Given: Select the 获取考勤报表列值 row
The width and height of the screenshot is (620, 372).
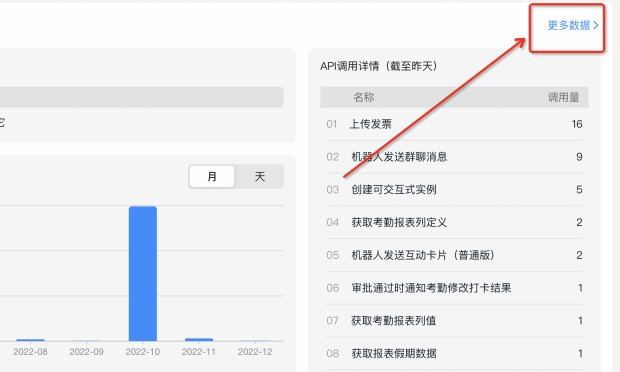Looking at the screenshot, I should 454,321.
